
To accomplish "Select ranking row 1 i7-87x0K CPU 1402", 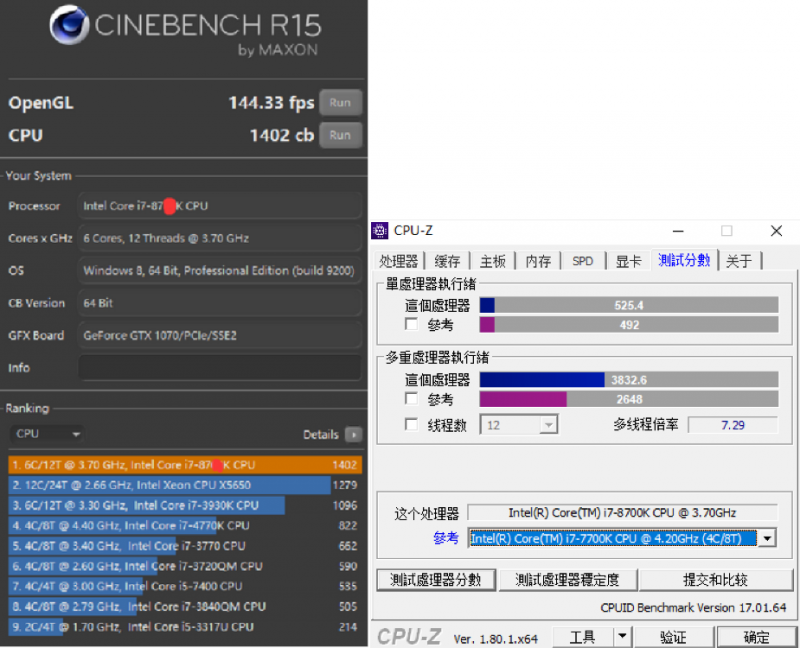I will pyautogui.click(x=185, y=465).
